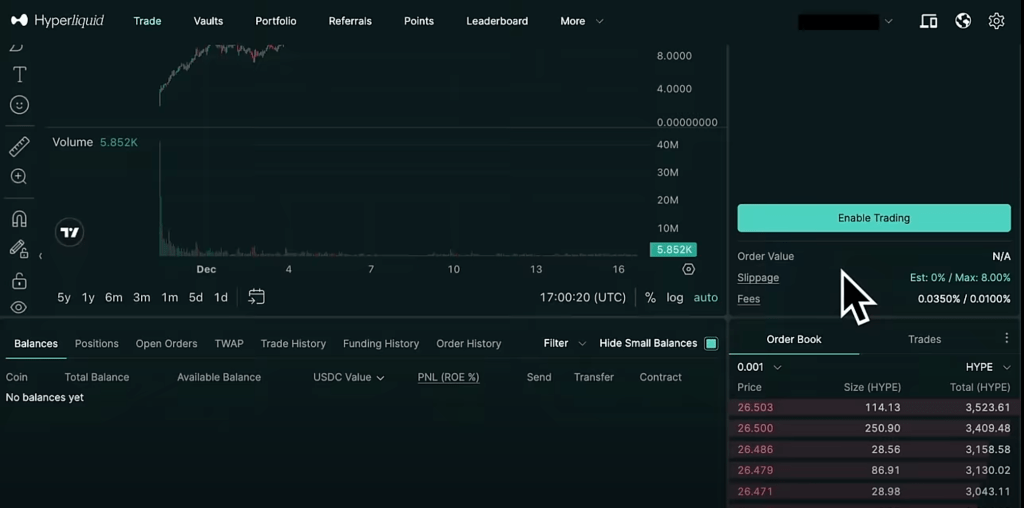The image size is (1024, 508).
Task: Switch to the Trades tab
Action: click(x=924, y=339)
